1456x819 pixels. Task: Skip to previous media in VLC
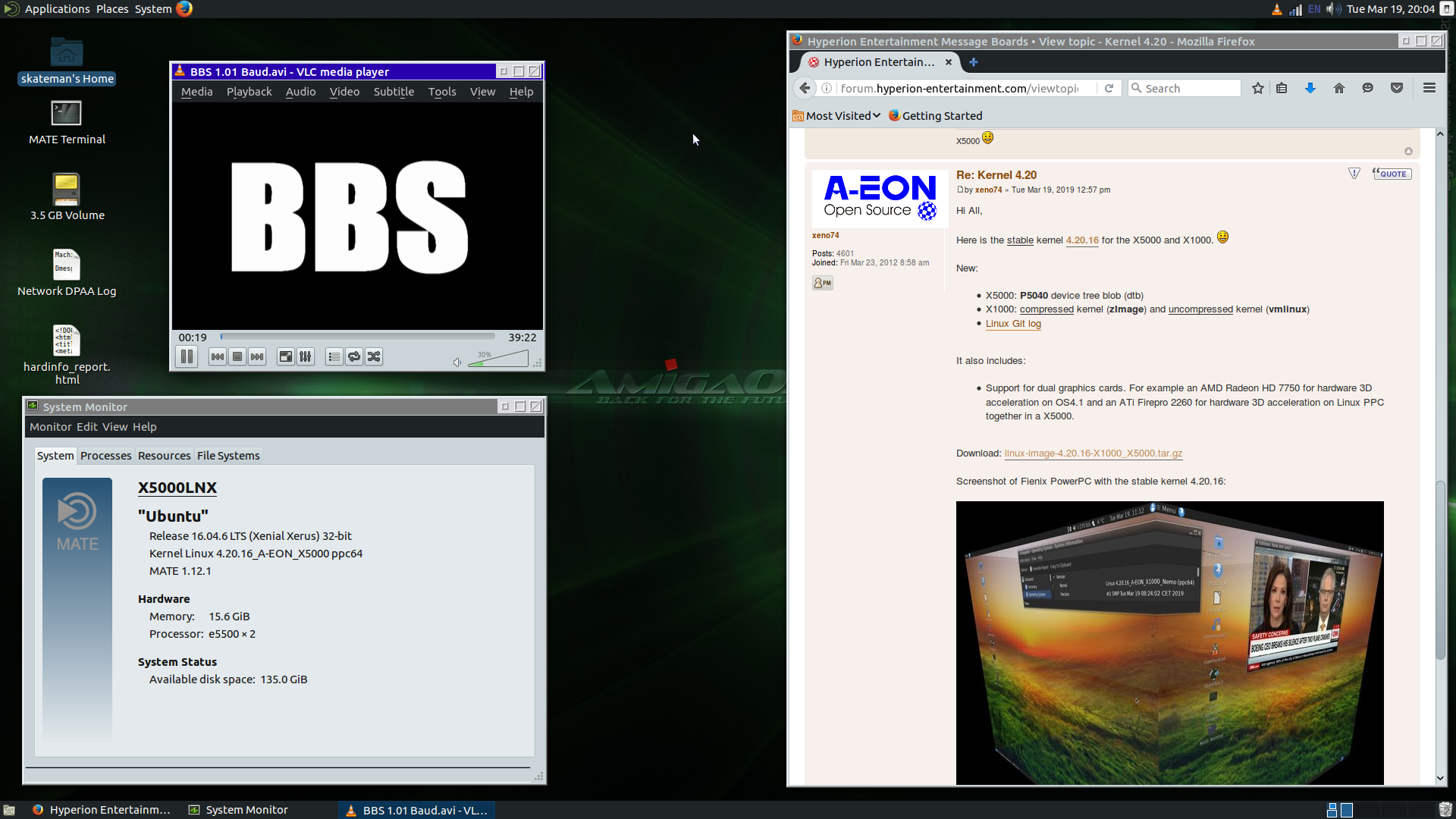(x=218, y=356)
